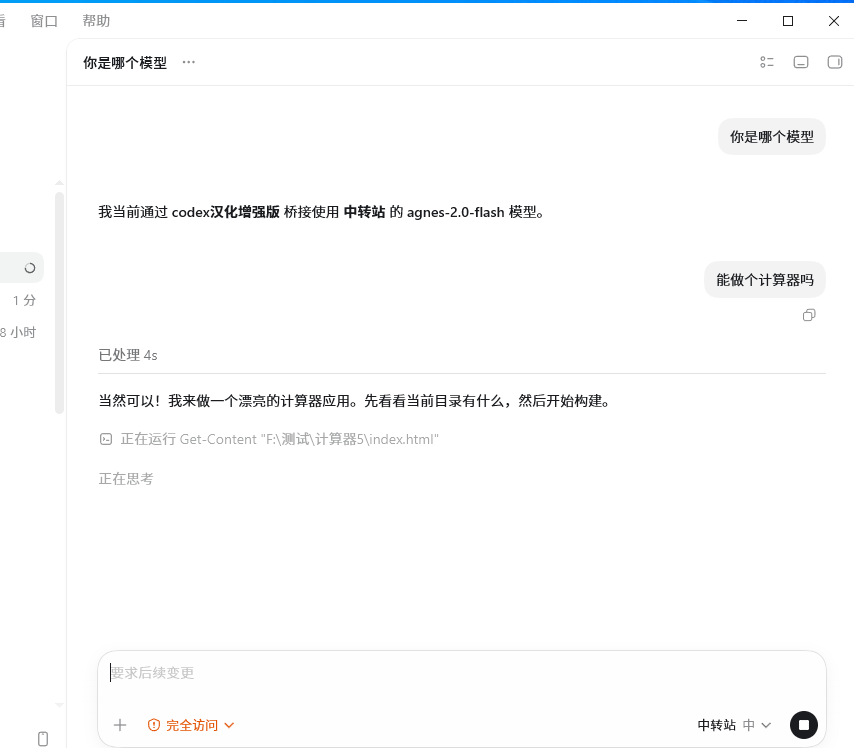Click the 能做个计算器吗 message bubble
The width and height of the screenshot is (854, 748).
[765, 280]
